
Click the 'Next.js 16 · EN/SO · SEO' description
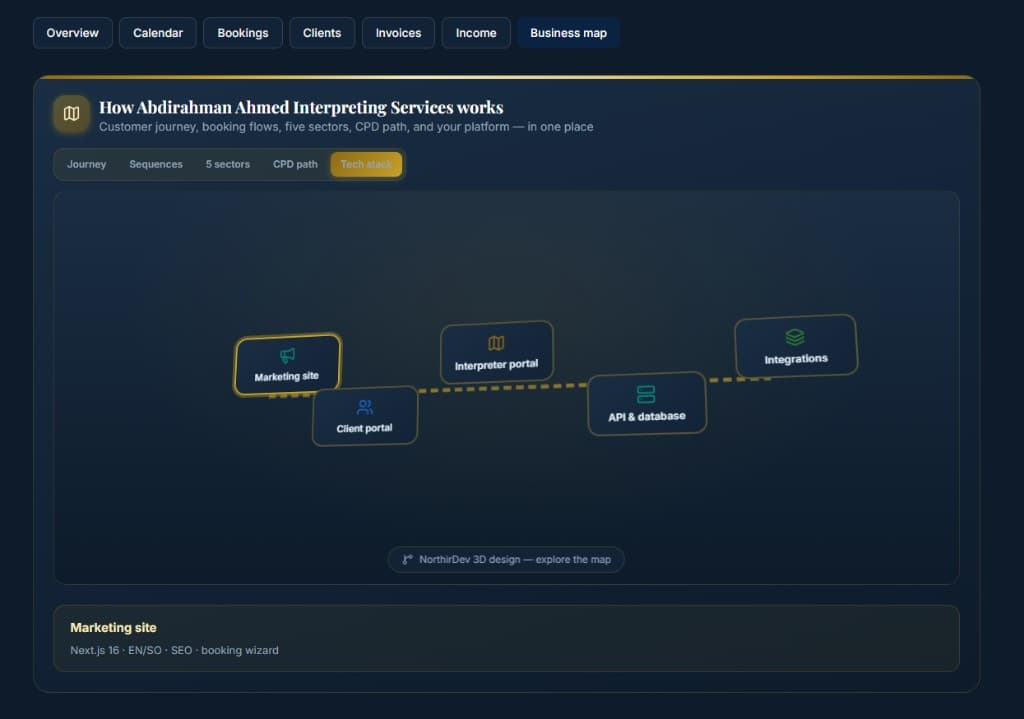[x=174, y=650]
